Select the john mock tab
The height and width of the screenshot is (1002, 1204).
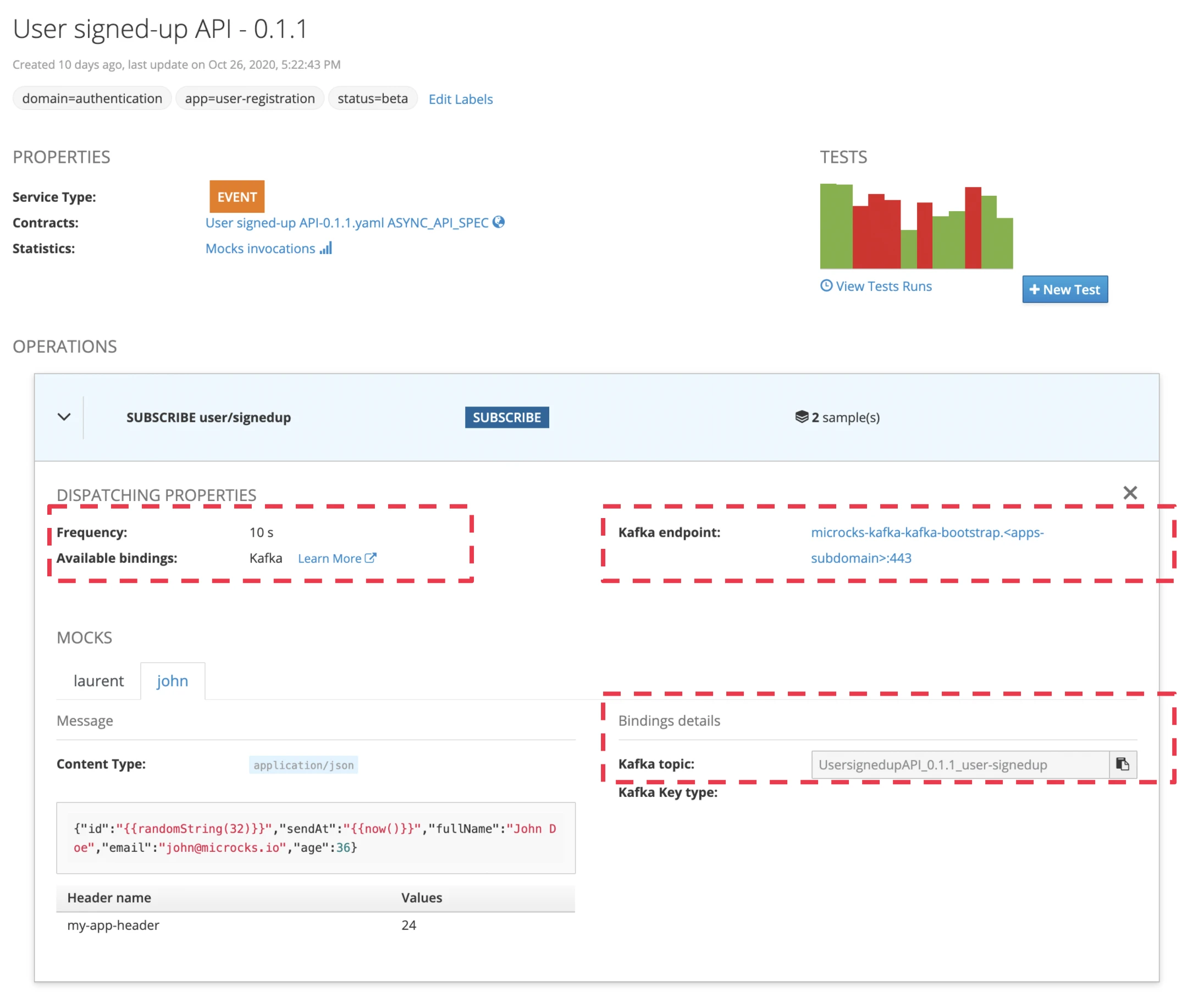(172, 681)
